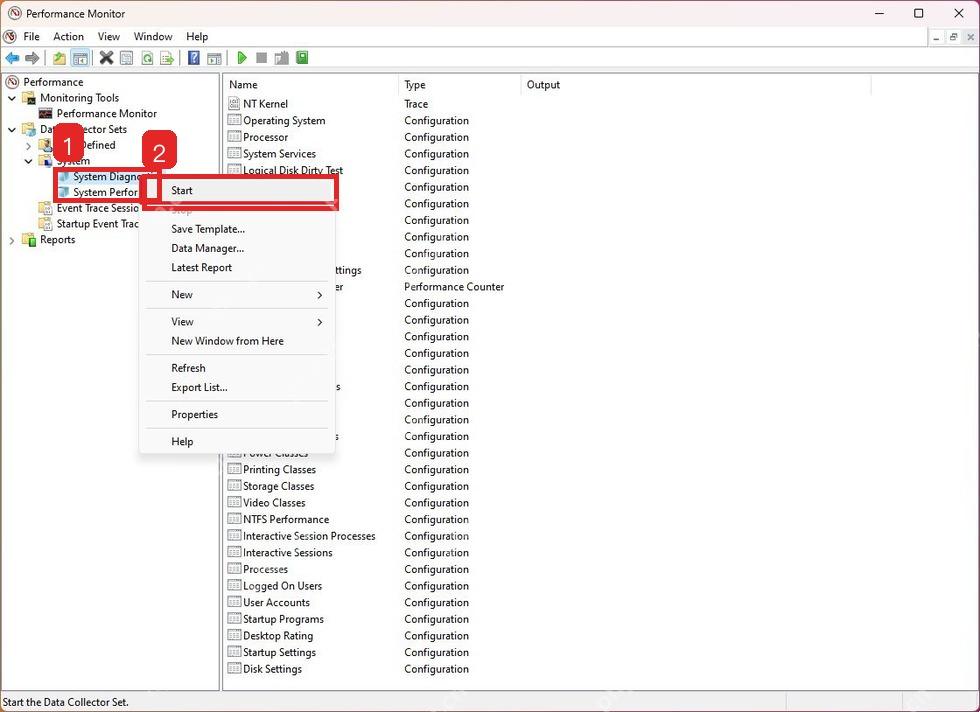The height and width of the screenshot is (712, 980).
Task: Open the Action menu in menu bar
Action: (x=68, y=36)
